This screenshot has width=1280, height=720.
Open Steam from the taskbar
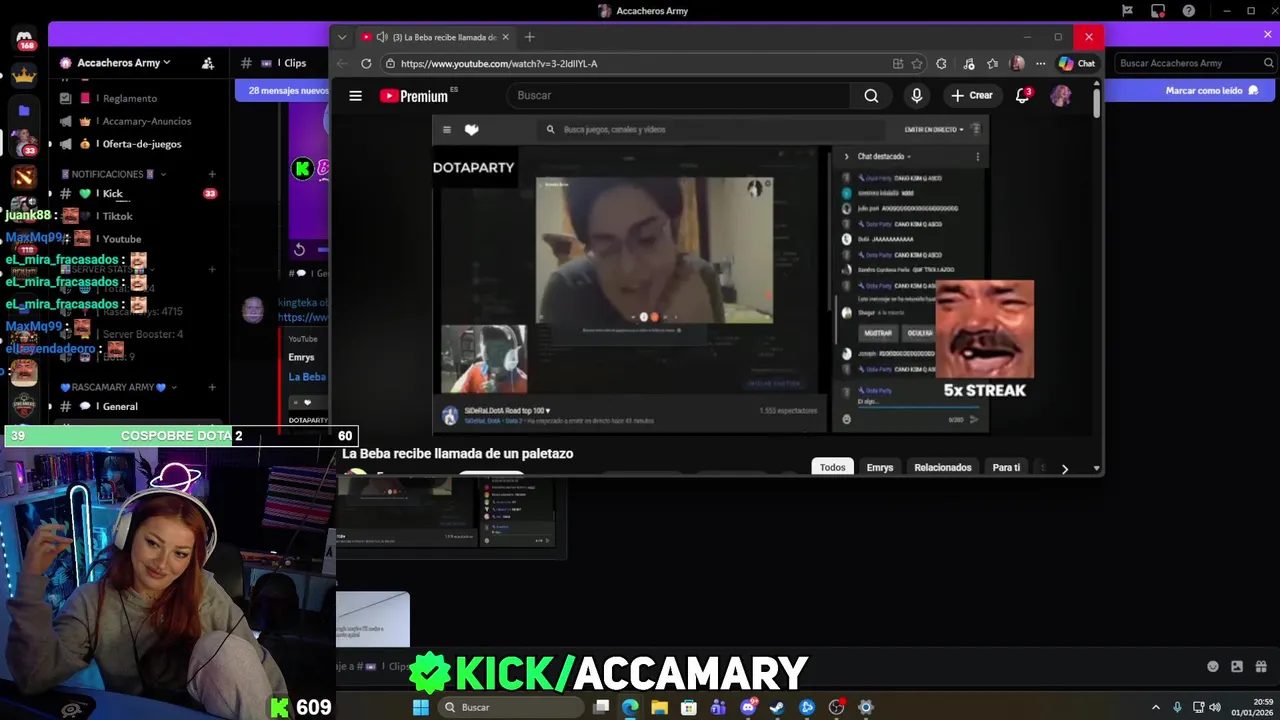coord(777,707)
